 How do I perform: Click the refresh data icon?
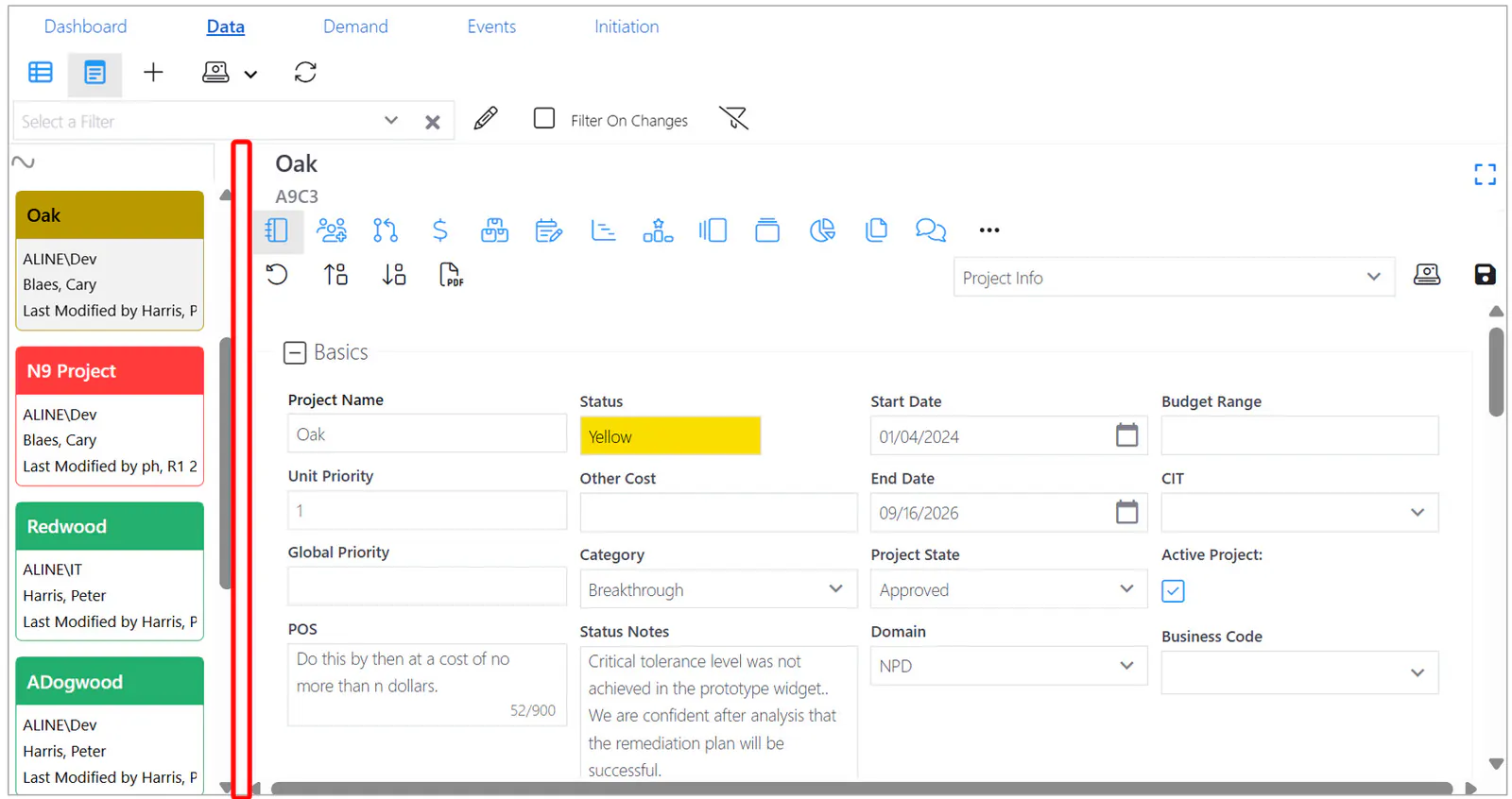pos(305,73)
